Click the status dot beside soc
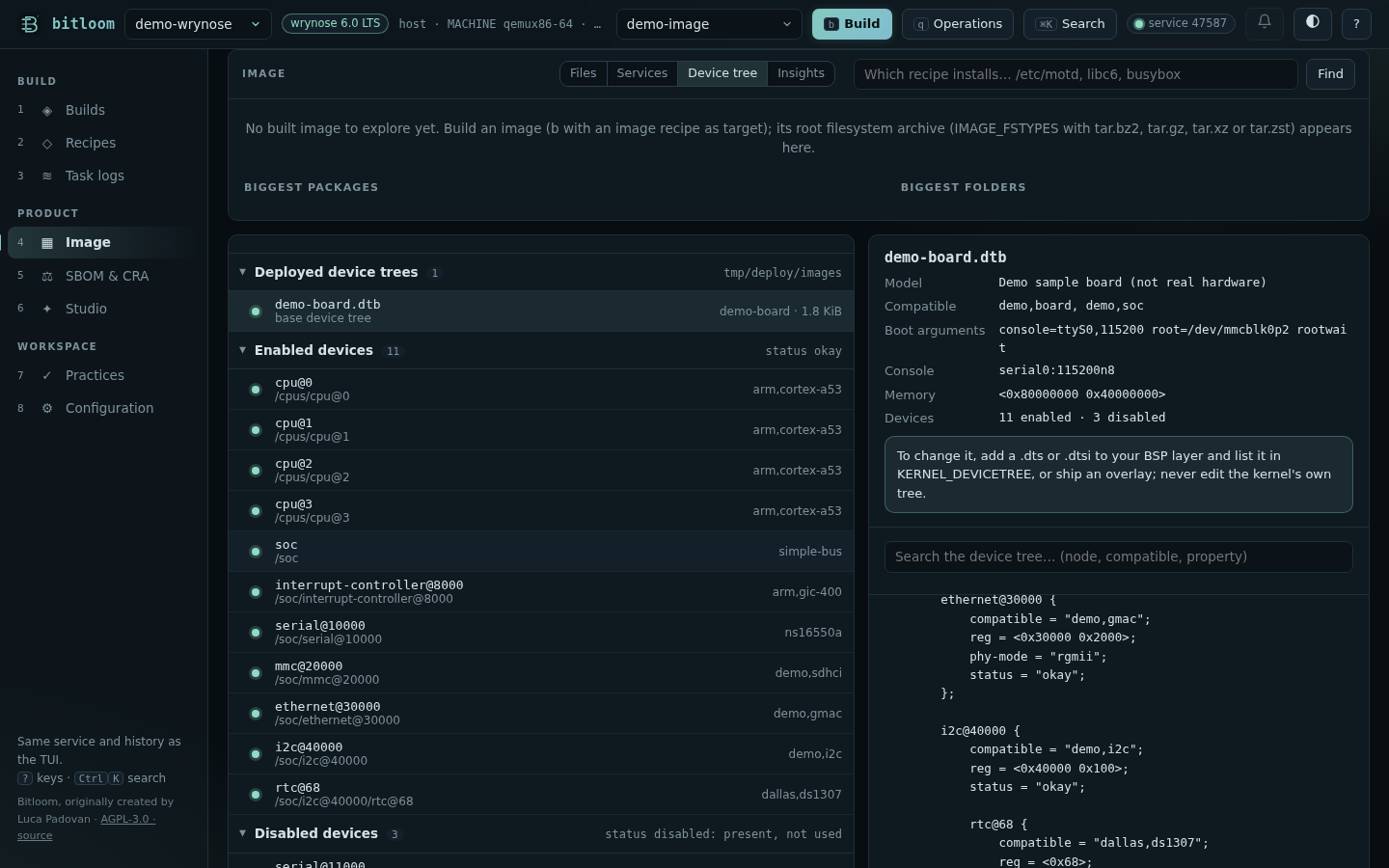Image resolution: width=1389 pixels, height=868 pixels. (256, 552)
